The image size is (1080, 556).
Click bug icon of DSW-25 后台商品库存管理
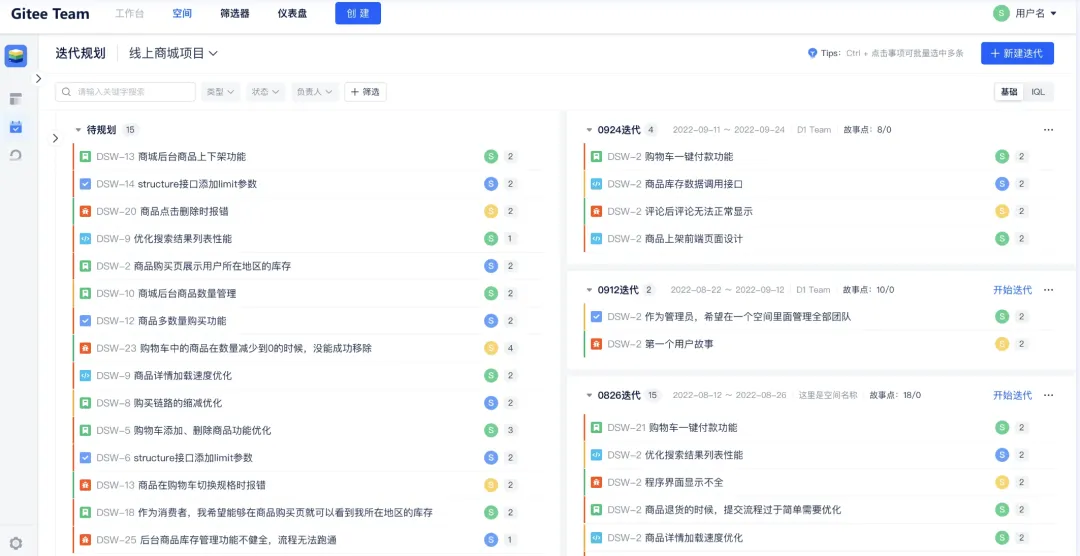[85, 539]
